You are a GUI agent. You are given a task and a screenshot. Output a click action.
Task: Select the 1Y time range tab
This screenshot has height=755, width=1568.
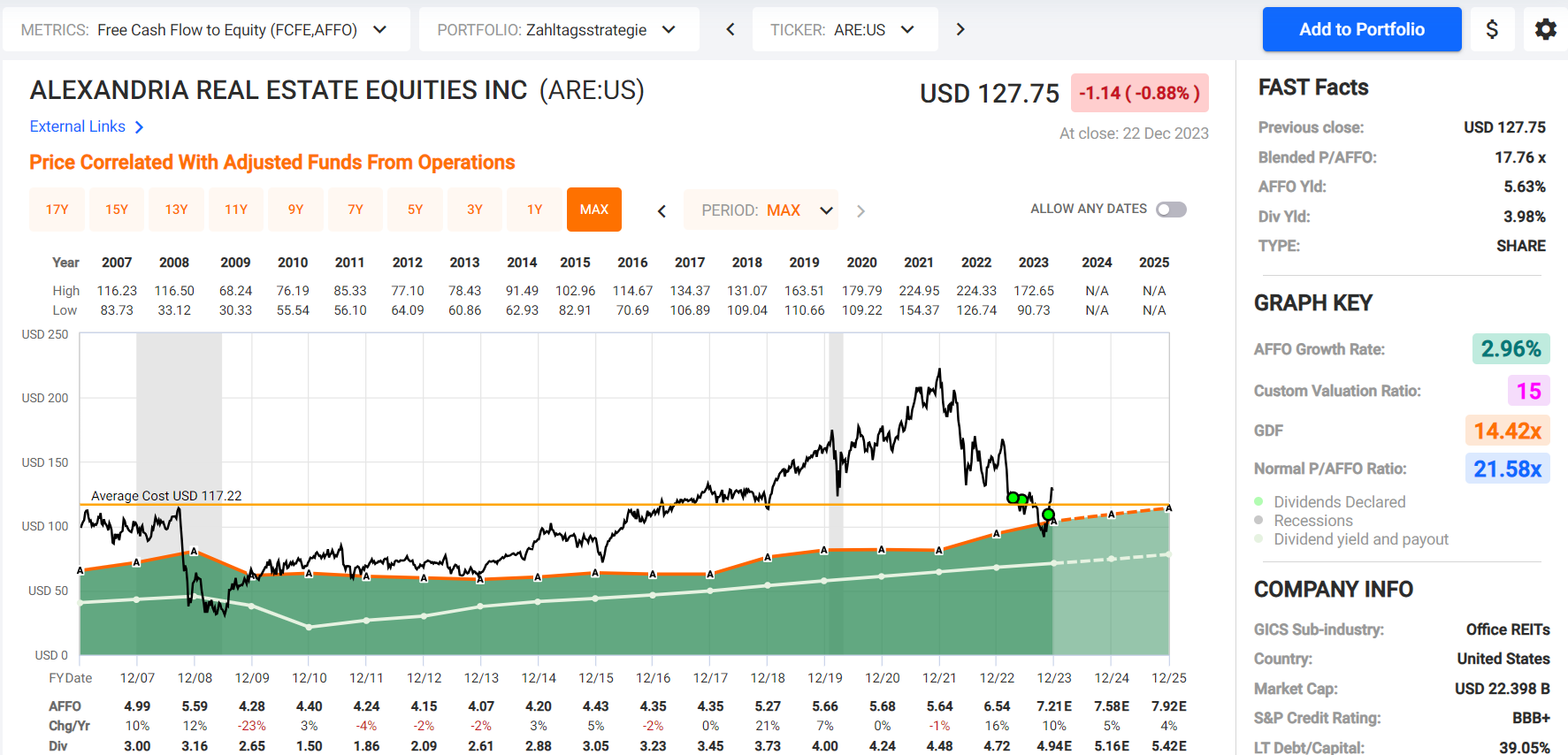(x=535, y=210)
